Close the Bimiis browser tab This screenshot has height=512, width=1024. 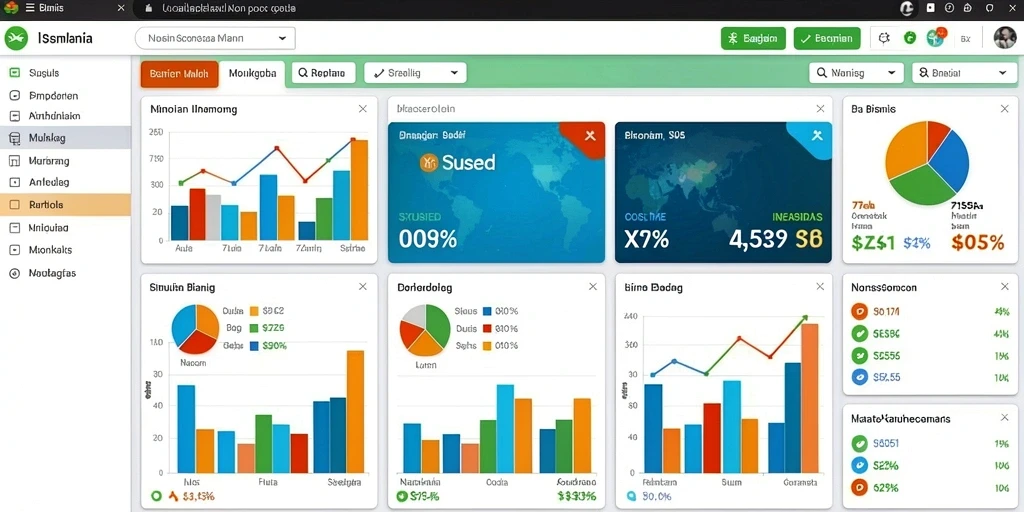coord(120,8)
